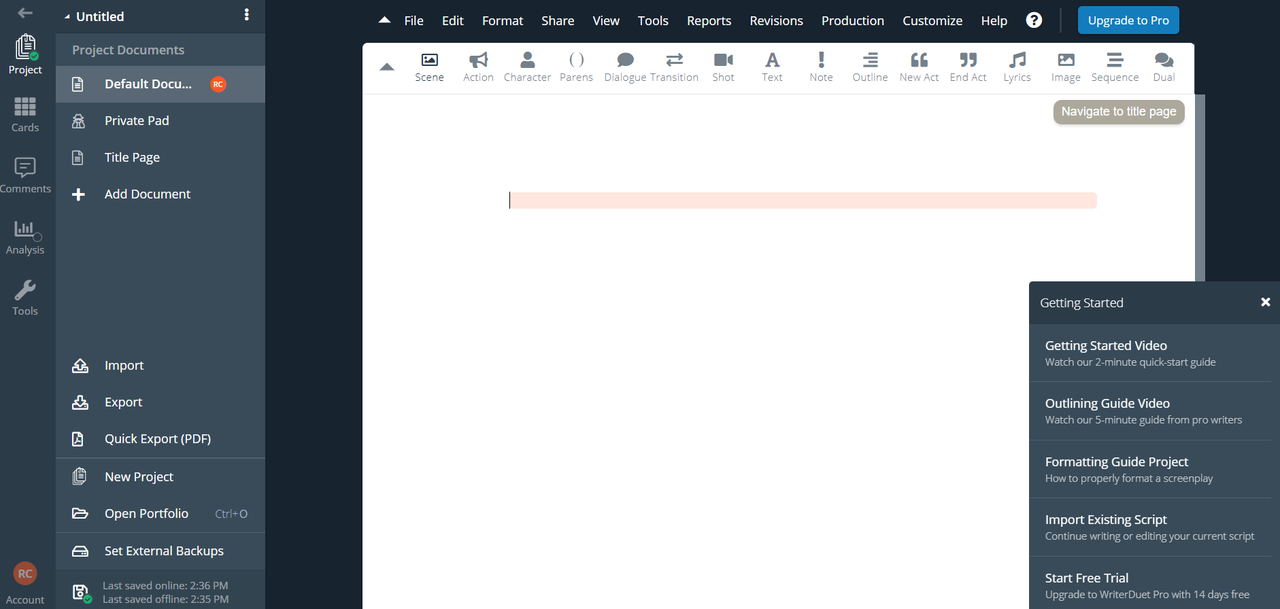This screenshot has height=609, width=1280.
Task: Open the View menu
Action: (x=606, y=21)
